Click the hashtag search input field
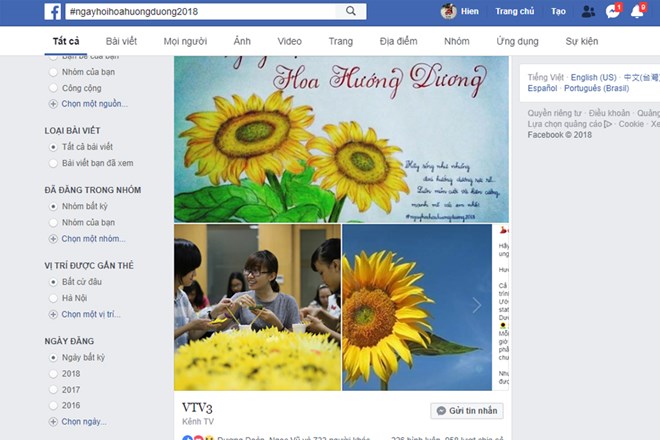The height and width of the screenshot is (440, 660). pos(201,11)
